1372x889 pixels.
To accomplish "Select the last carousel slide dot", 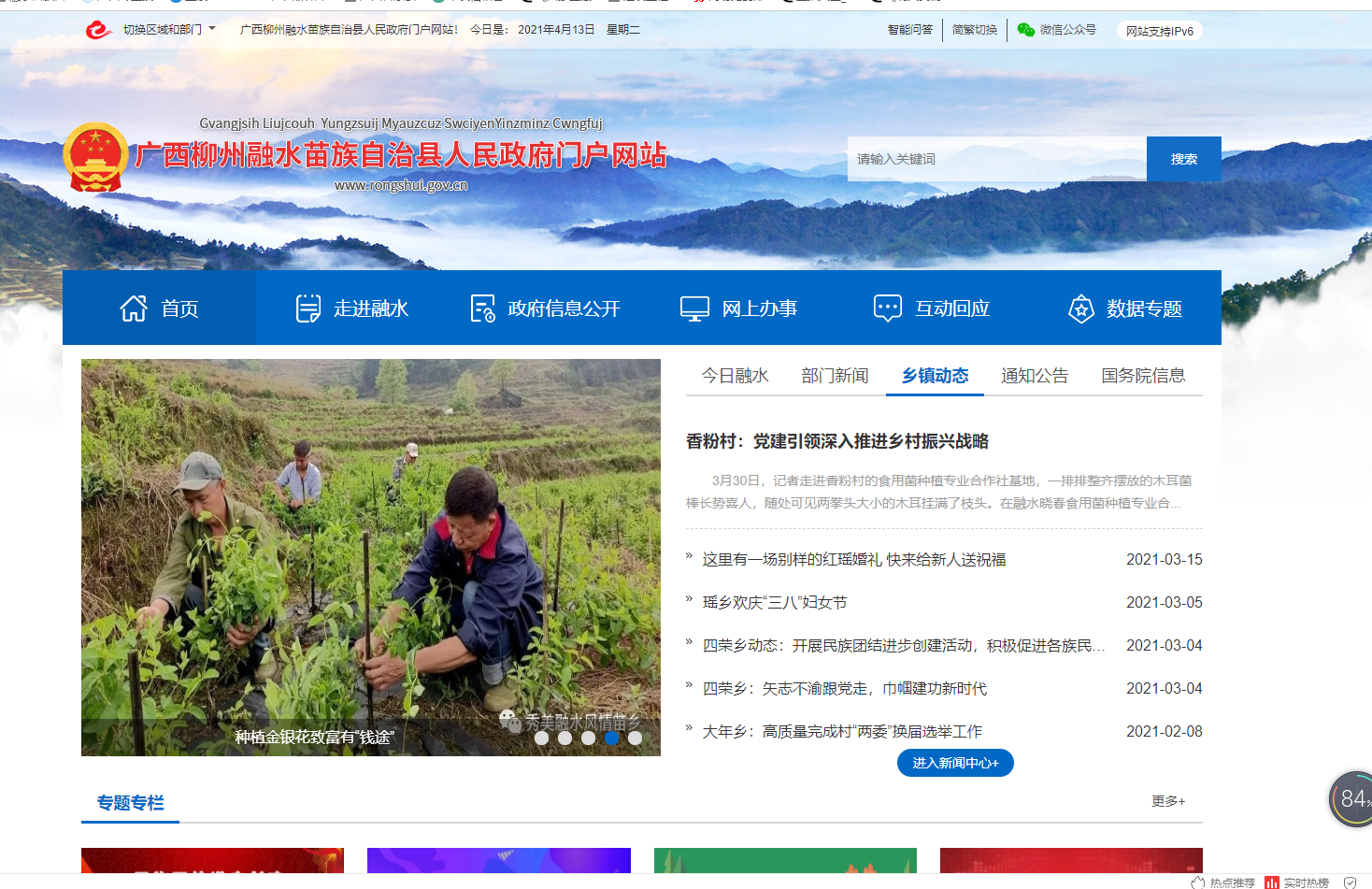I will pyautogui.click(x=635, y=738).
